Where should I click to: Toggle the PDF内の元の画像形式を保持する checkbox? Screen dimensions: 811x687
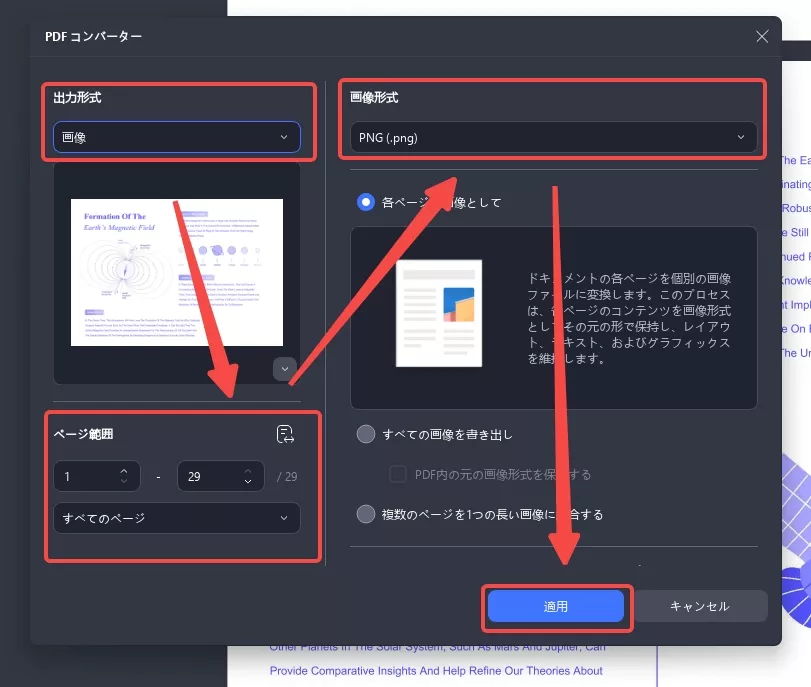[398, 474]
